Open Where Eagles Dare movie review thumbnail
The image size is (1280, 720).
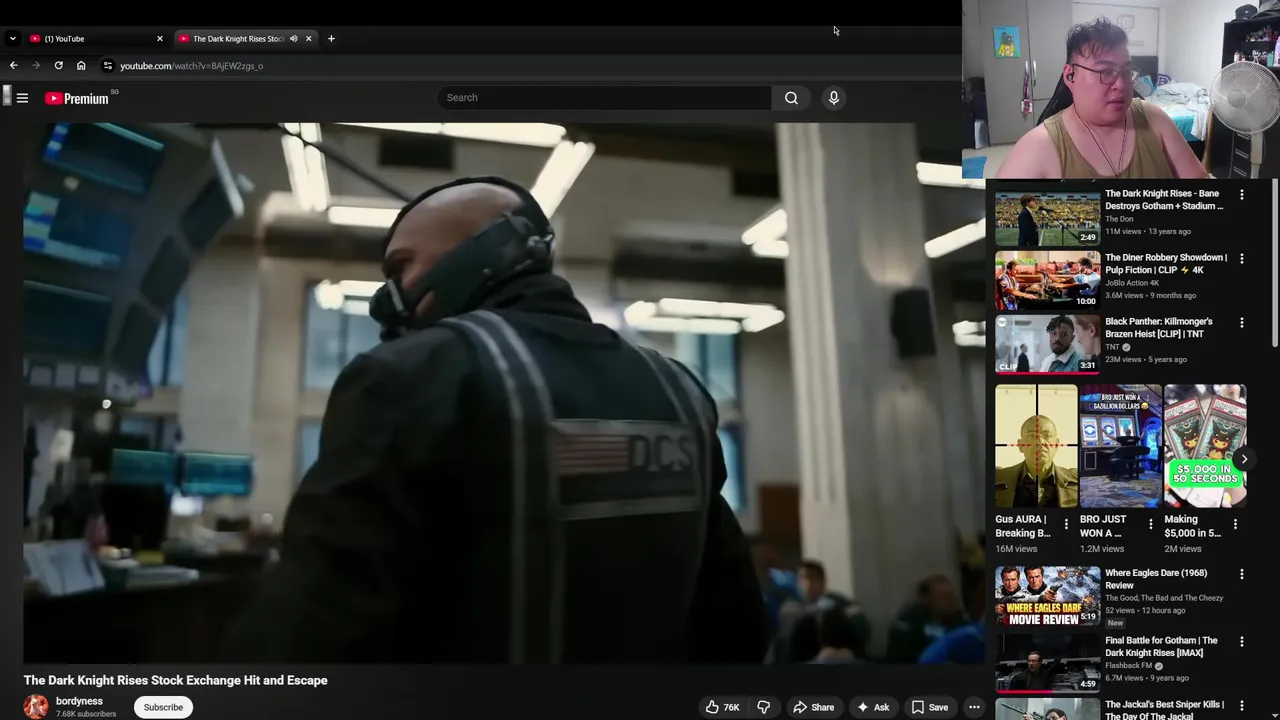[1047, 597]
